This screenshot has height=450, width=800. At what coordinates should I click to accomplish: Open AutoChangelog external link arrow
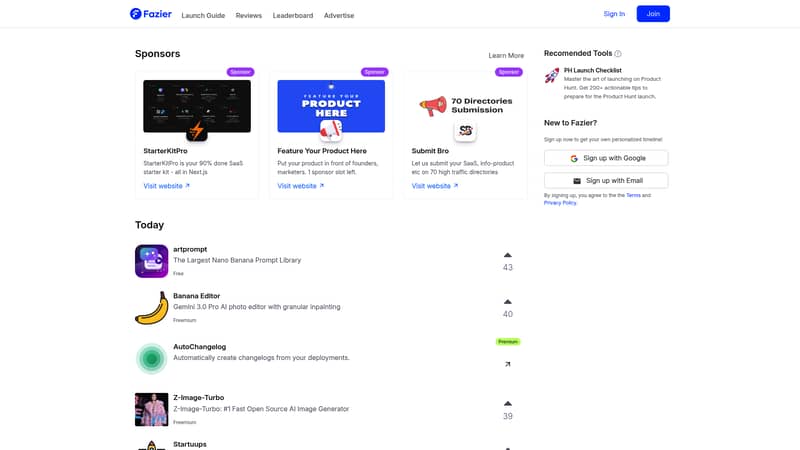507,364
